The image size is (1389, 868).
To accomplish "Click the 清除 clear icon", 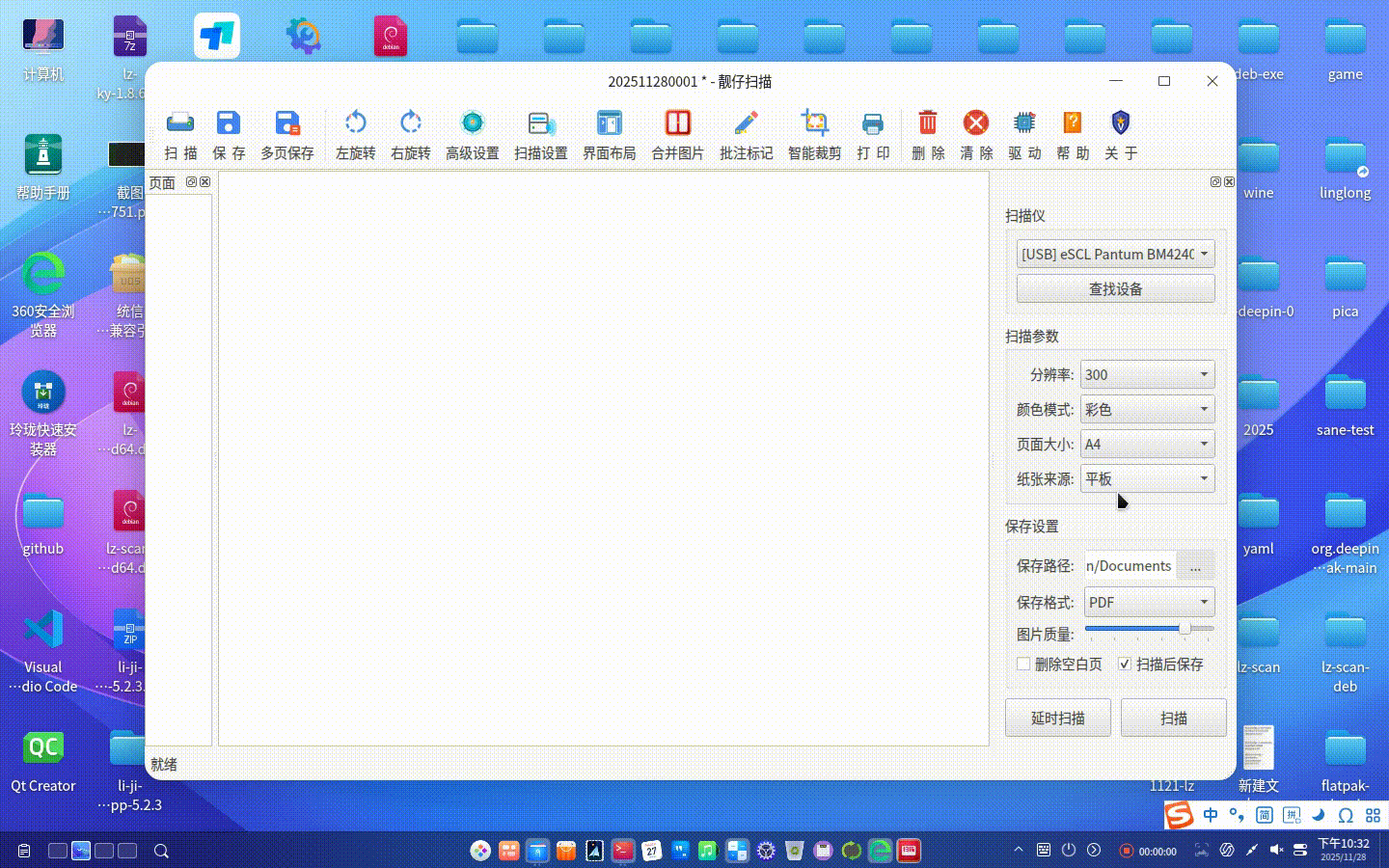I will 976,134.
